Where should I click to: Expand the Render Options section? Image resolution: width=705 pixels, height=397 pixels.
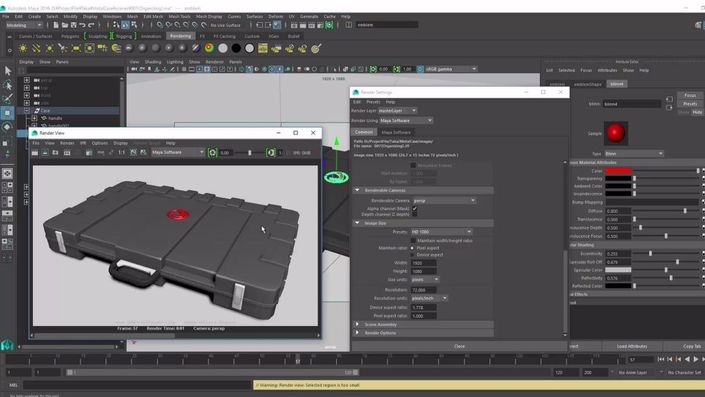pyautogui.click(x=357, y=333)
